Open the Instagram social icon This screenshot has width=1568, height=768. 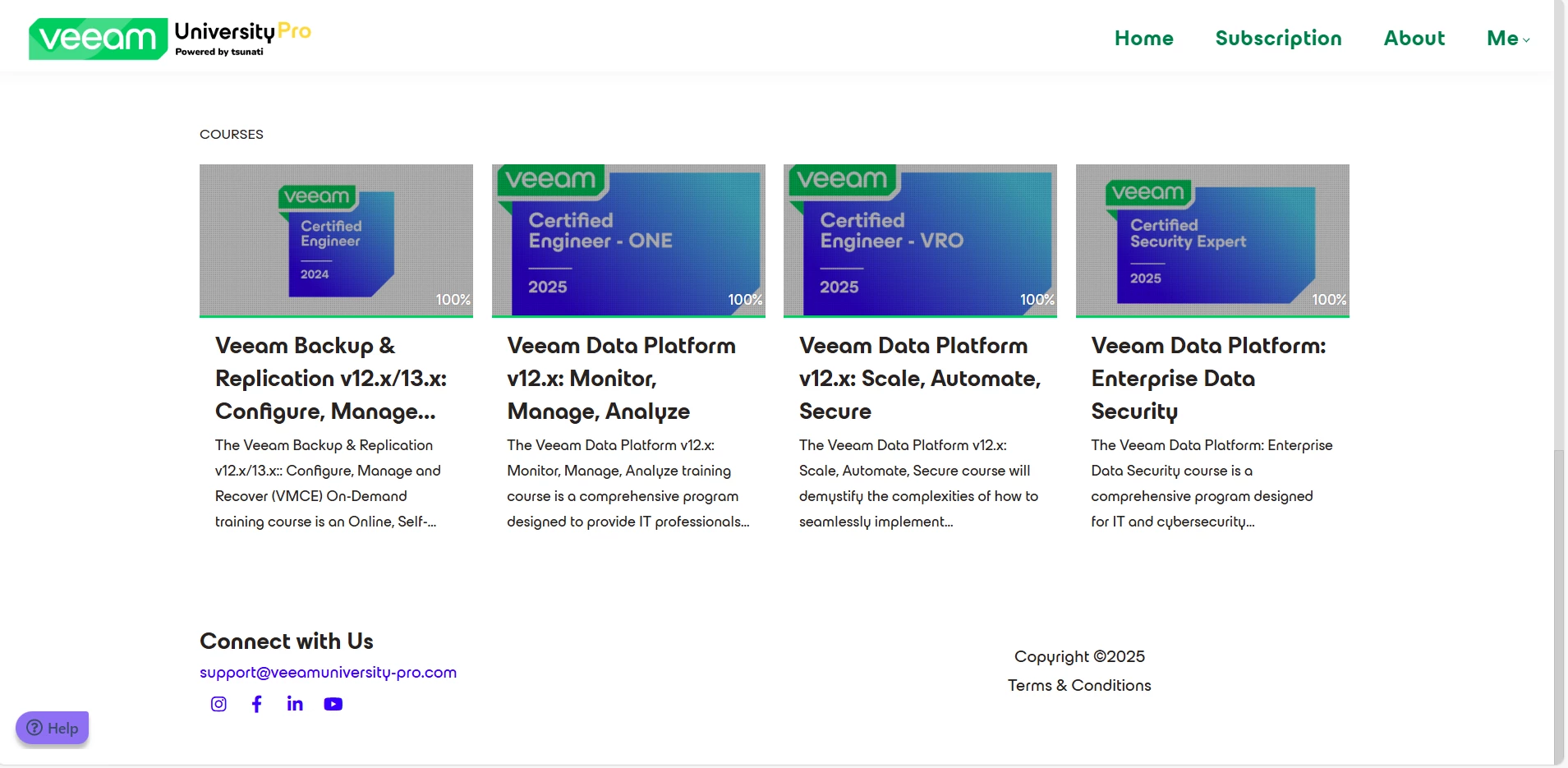point(218,704)
